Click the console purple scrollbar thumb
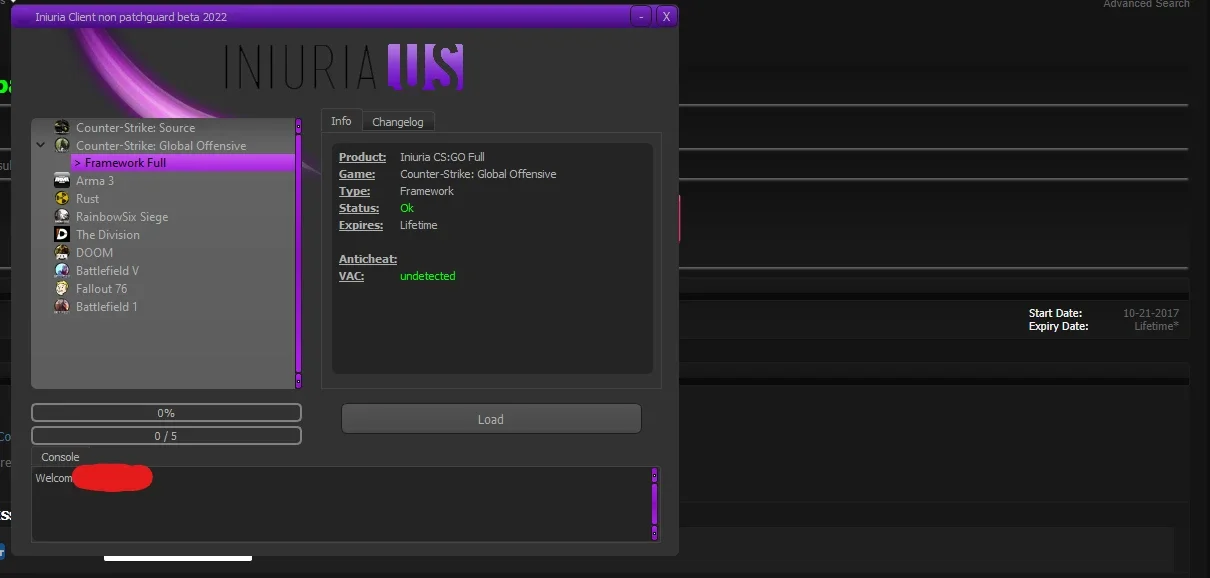The height and width of the screenshot is (578, 1210). coord(655,503)
